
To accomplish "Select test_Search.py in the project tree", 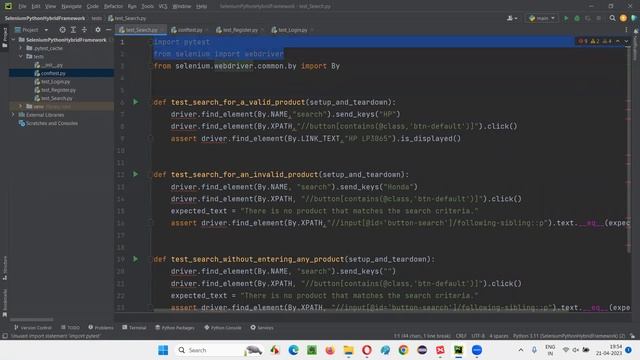I will pos(53,98).
